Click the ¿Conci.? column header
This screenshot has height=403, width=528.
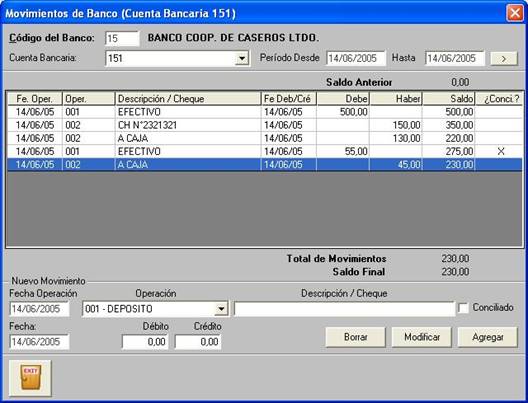click(499, 99)
